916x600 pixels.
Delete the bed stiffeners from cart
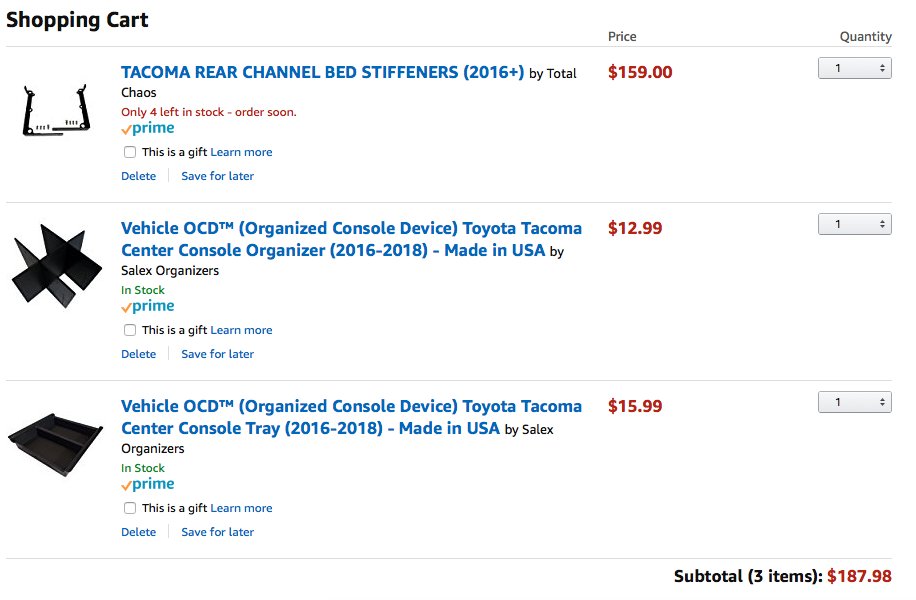[x=138, y=176]
